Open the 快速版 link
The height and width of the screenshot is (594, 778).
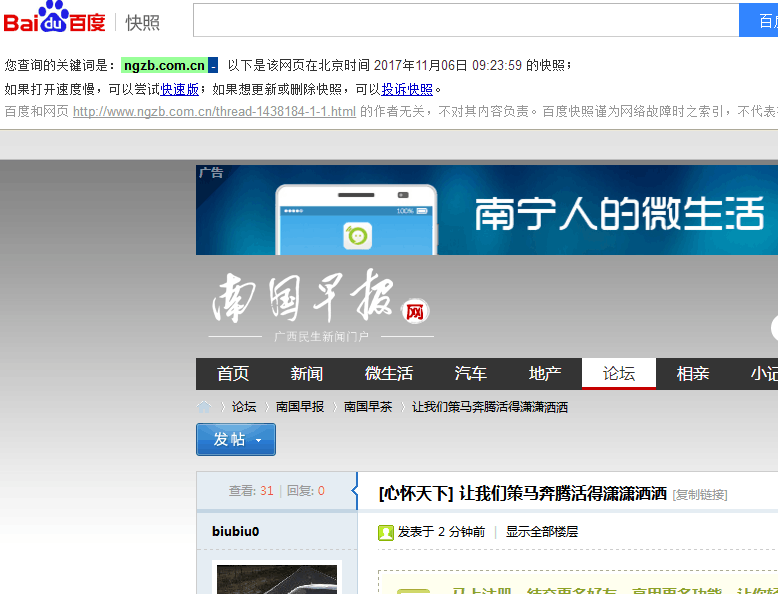(180, 89)
